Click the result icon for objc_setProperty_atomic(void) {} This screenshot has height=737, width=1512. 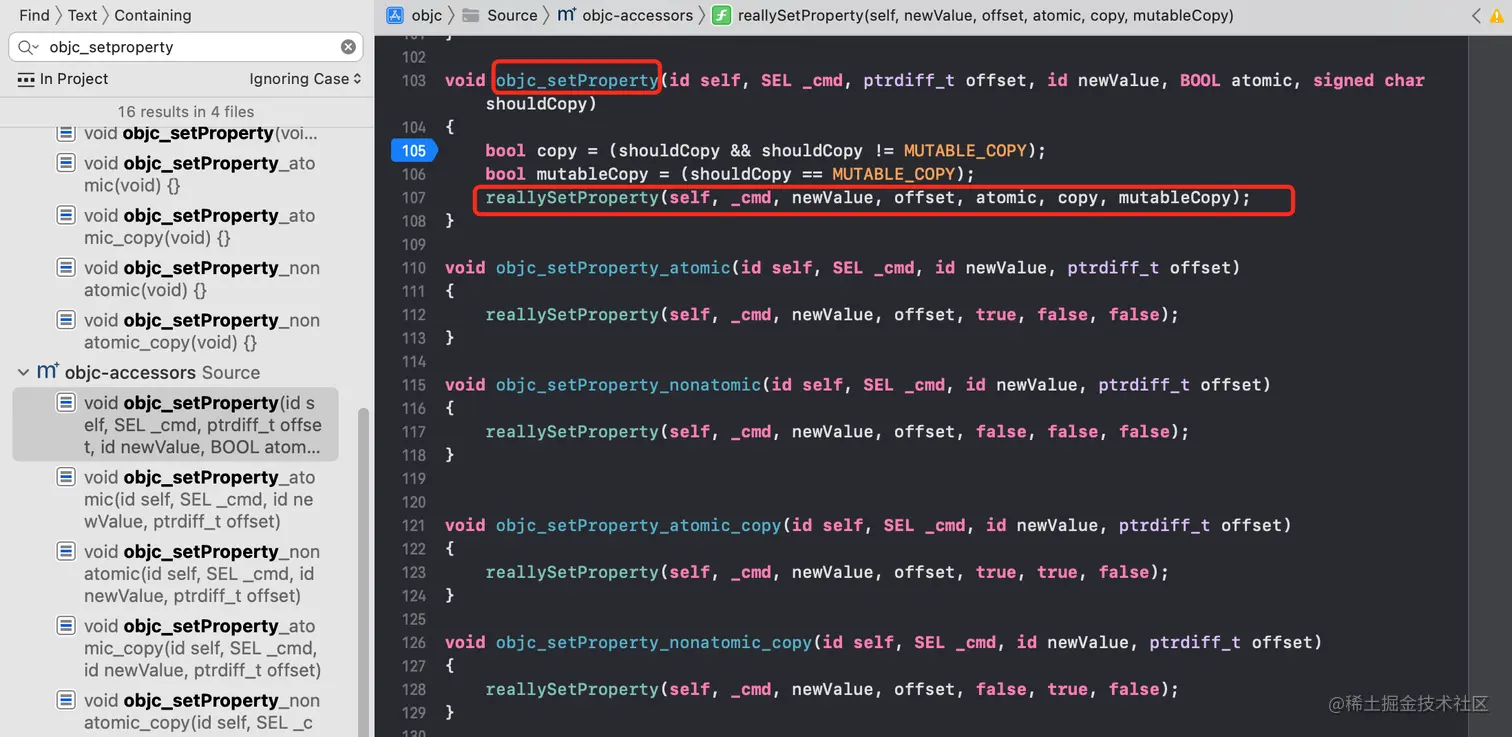(x=66, y=163)
